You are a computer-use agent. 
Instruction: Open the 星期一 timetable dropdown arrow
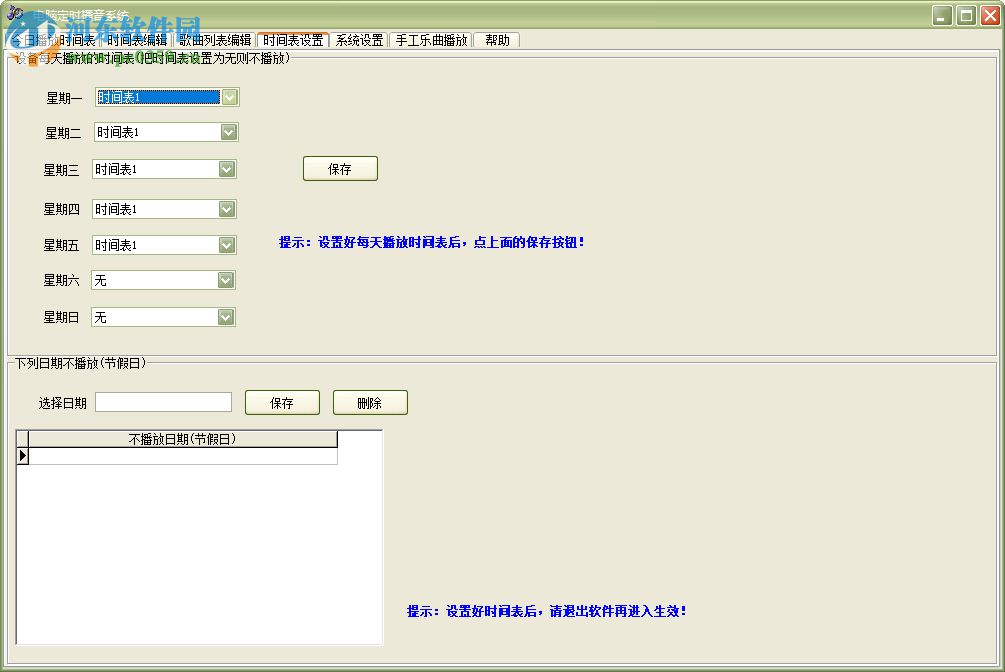[x=230, y=97]
